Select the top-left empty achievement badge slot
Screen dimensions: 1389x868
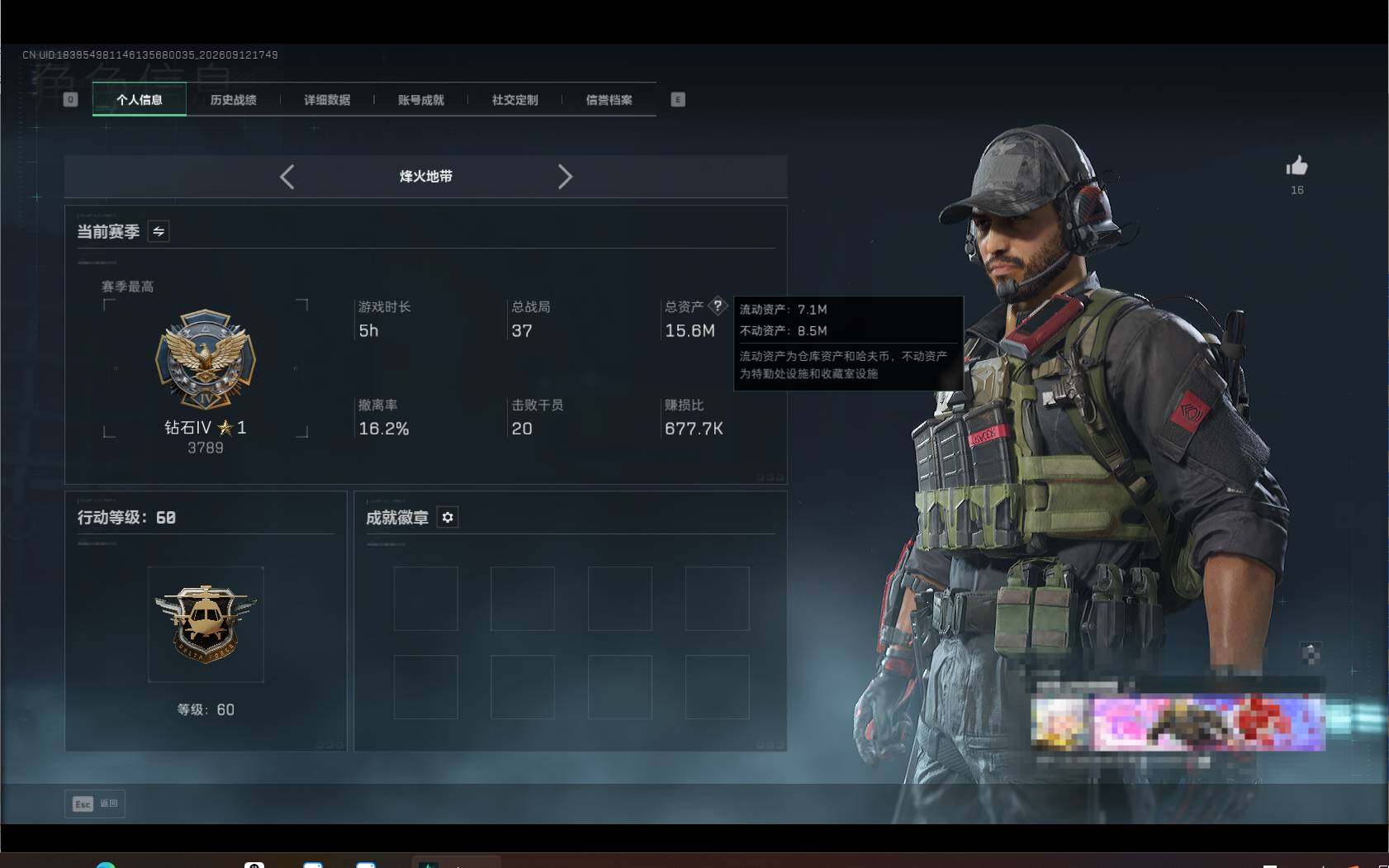tap(426, 599)
